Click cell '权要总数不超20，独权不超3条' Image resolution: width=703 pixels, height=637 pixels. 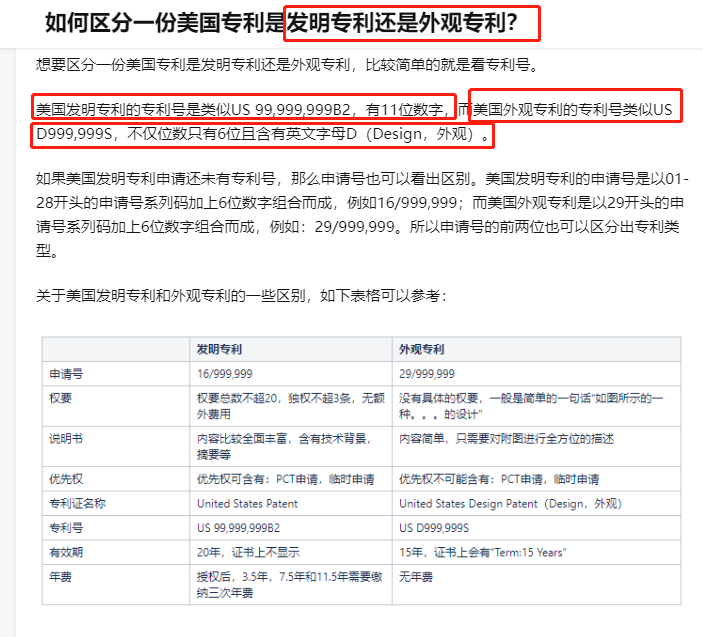pyautogui.click(x=291, y=406)
